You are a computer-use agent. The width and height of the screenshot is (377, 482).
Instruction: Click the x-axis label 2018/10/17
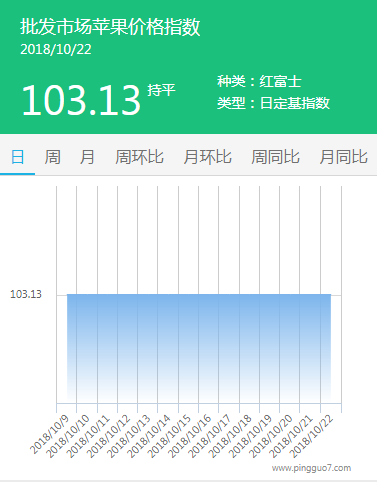click(x=210, y=436)
